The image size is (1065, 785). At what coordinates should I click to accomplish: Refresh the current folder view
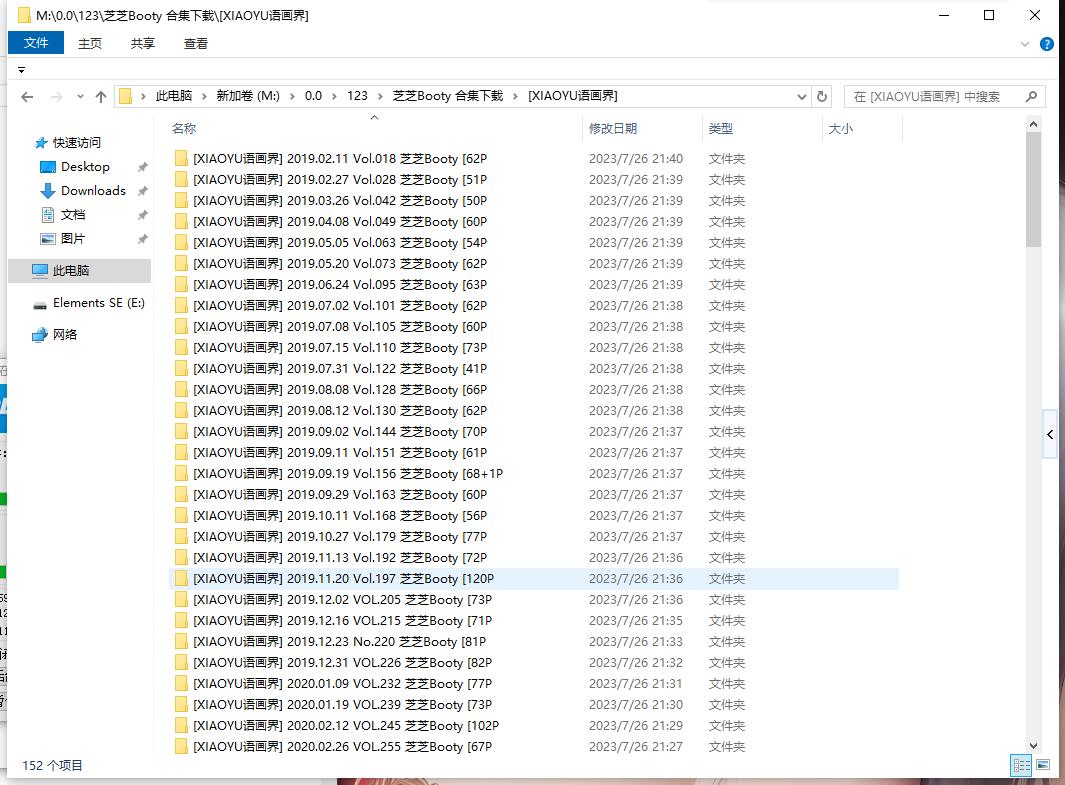[x=821, y=96]
